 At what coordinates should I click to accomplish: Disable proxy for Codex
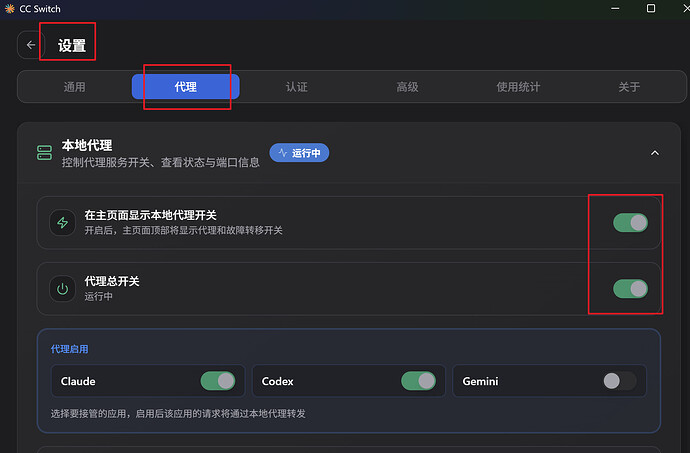click(418, 381)
